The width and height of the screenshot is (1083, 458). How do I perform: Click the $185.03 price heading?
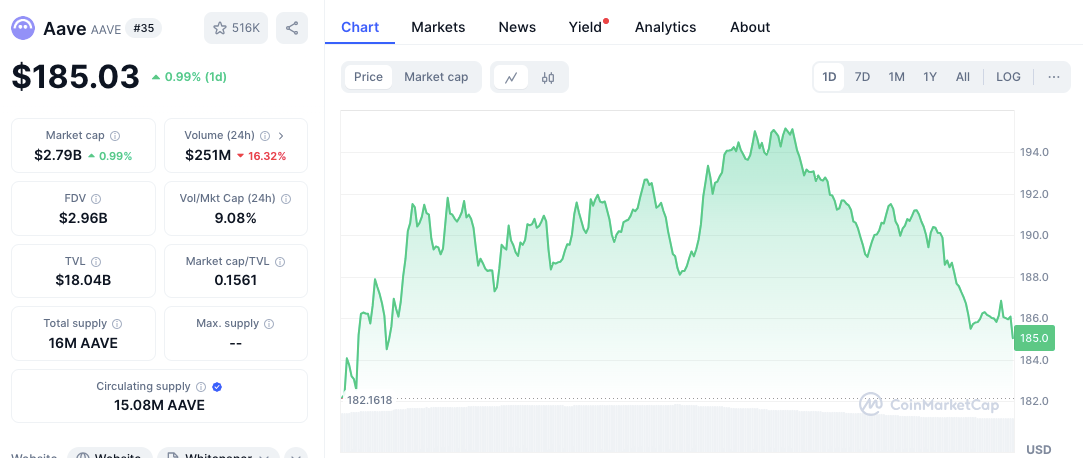click(75, 77)
